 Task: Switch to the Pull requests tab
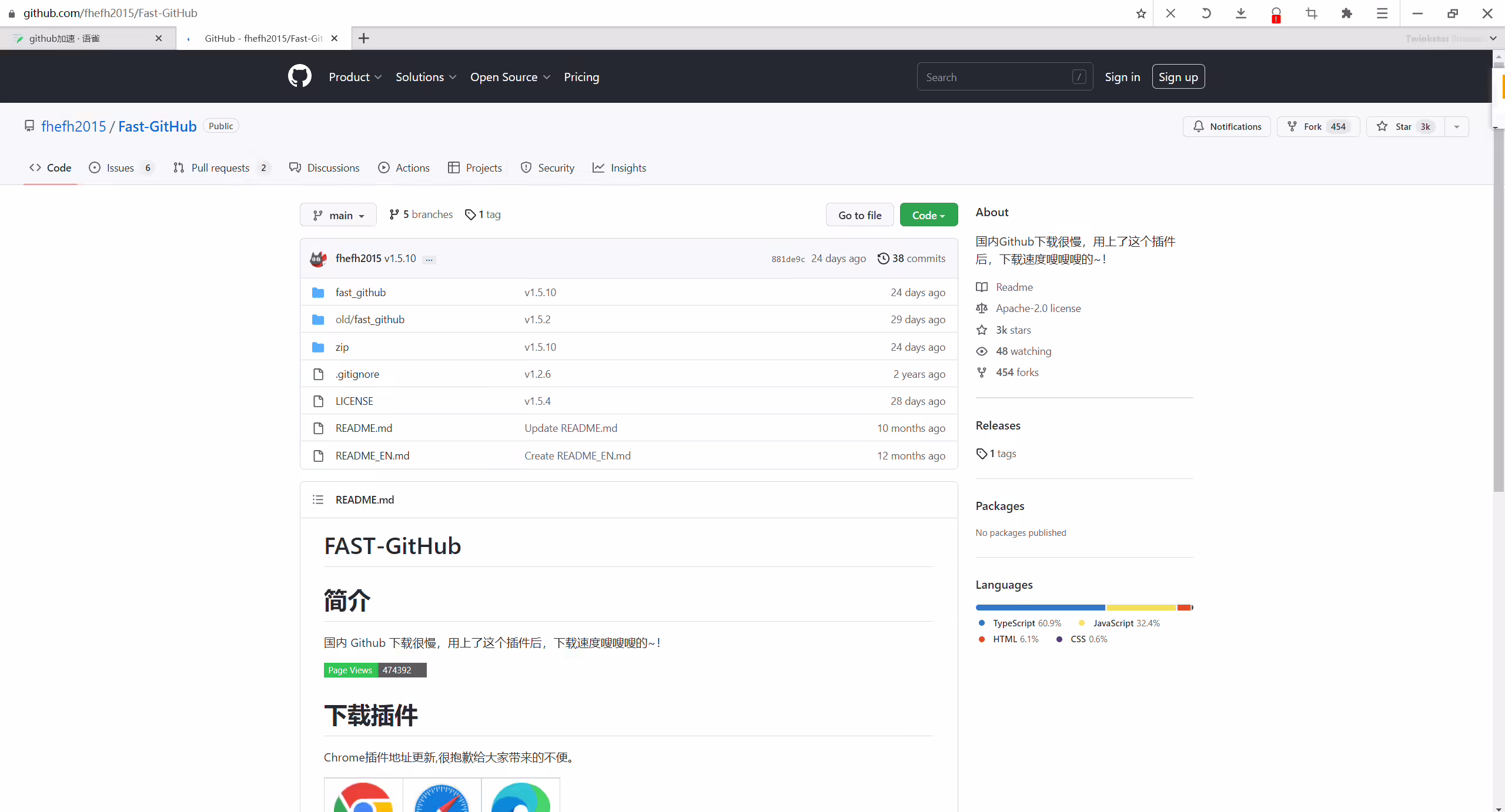point(222,168)
